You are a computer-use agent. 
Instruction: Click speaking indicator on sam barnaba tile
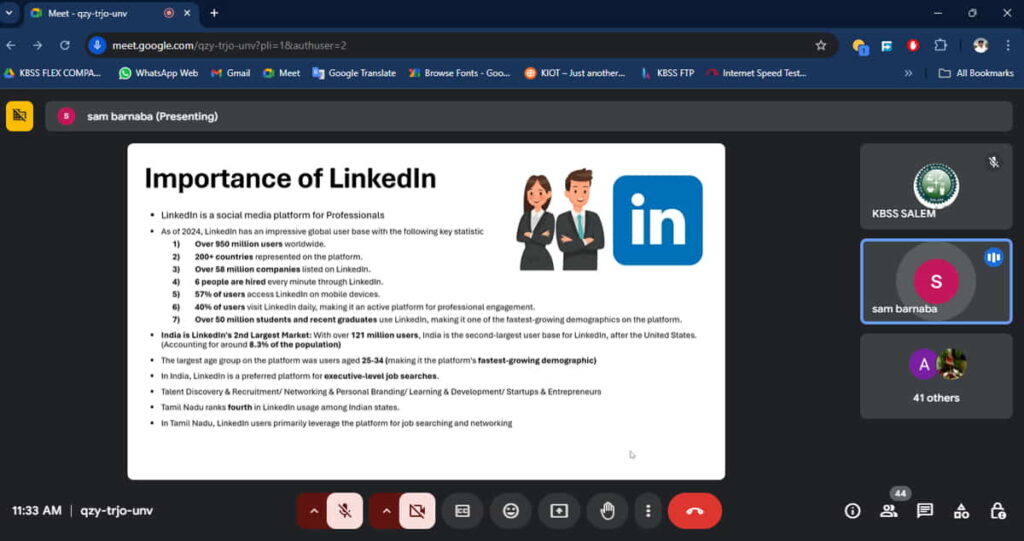point(993,257)
